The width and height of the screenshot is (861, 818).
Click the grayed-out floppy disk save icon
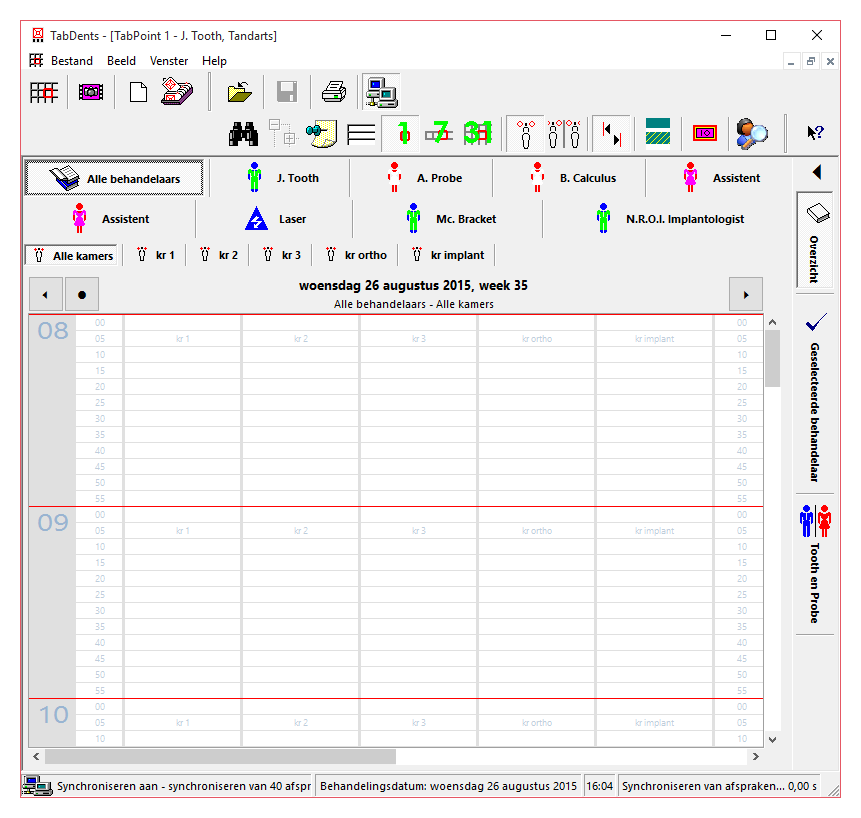click(287, 92)
